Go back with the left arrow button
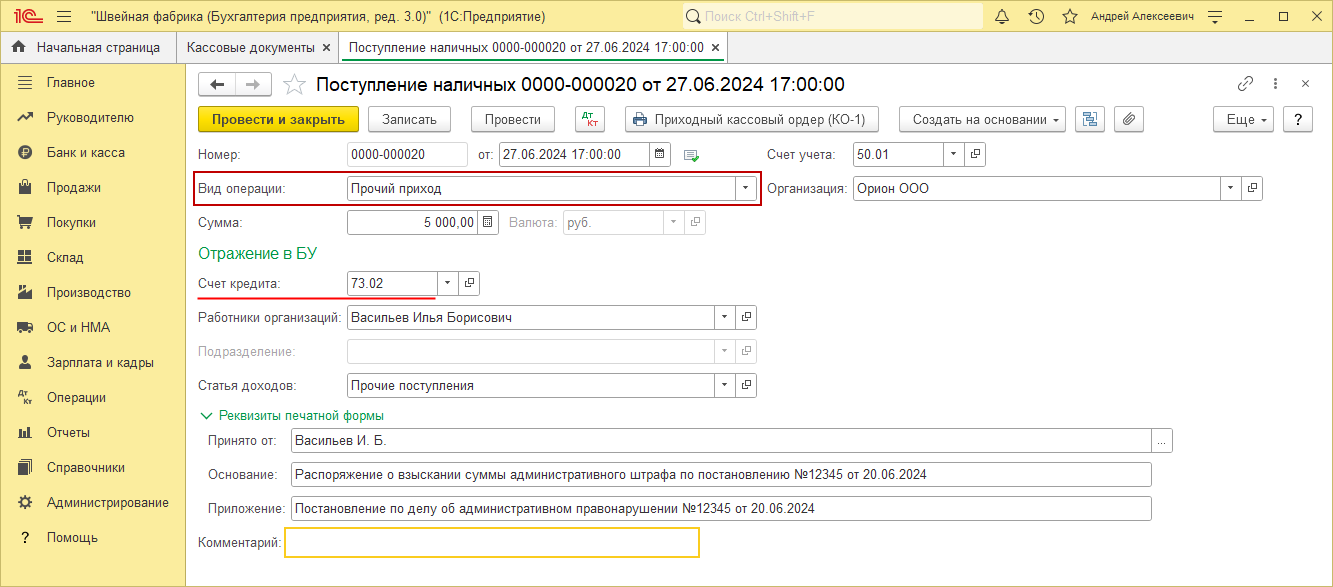Viewport: 1333px width, 587px height. 217,85
